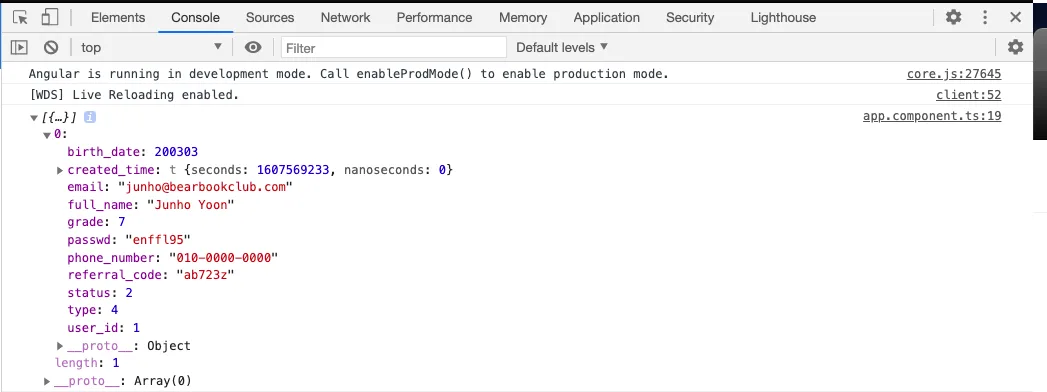
Task: Clear console with the ban icon
Action: coord(51,47)
